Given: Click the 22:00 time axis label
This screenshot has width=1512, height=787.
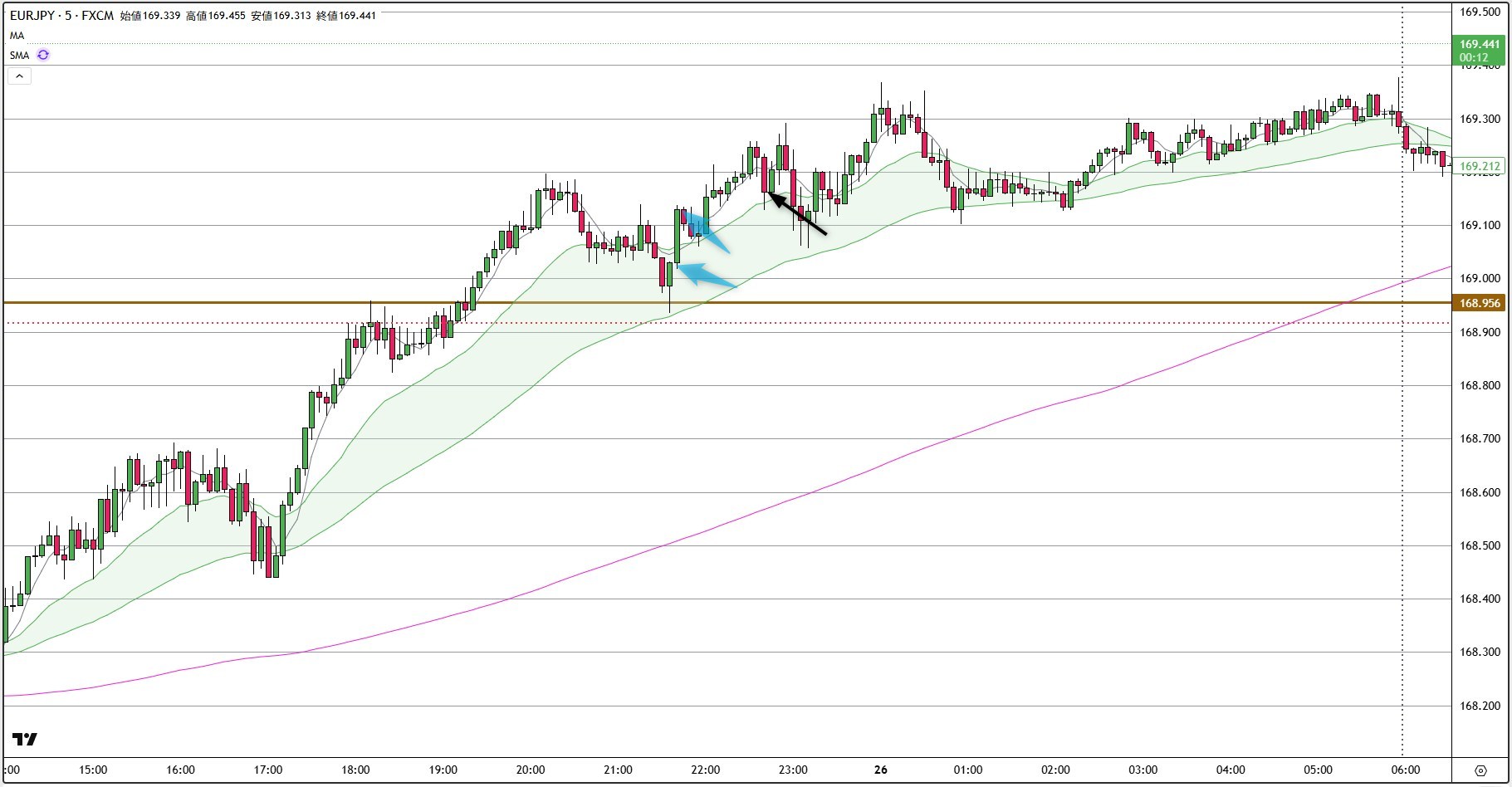Looking at the screenshot, I should [x=706, y=770].
